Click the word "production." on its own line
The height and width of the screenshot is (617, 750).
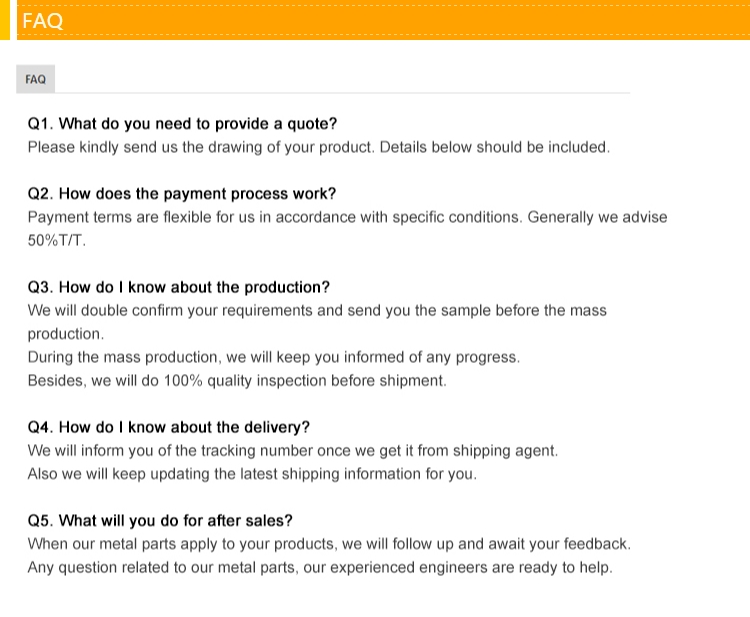pyautogui.click(x=65, y=333)
